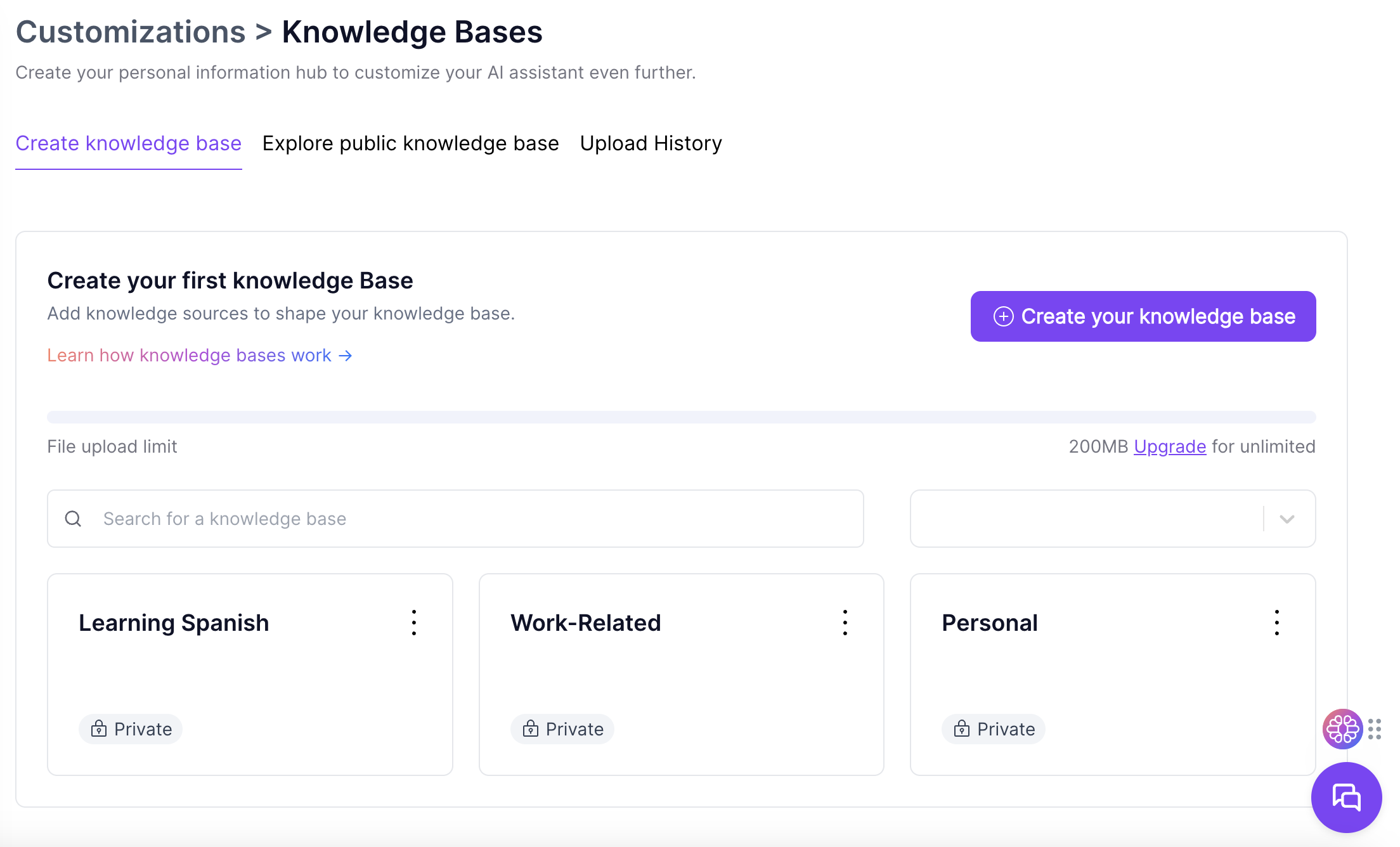This screenshot has width=1400, height=847.
Task: Click the Upgrade link
Action: pos(1170,446)
